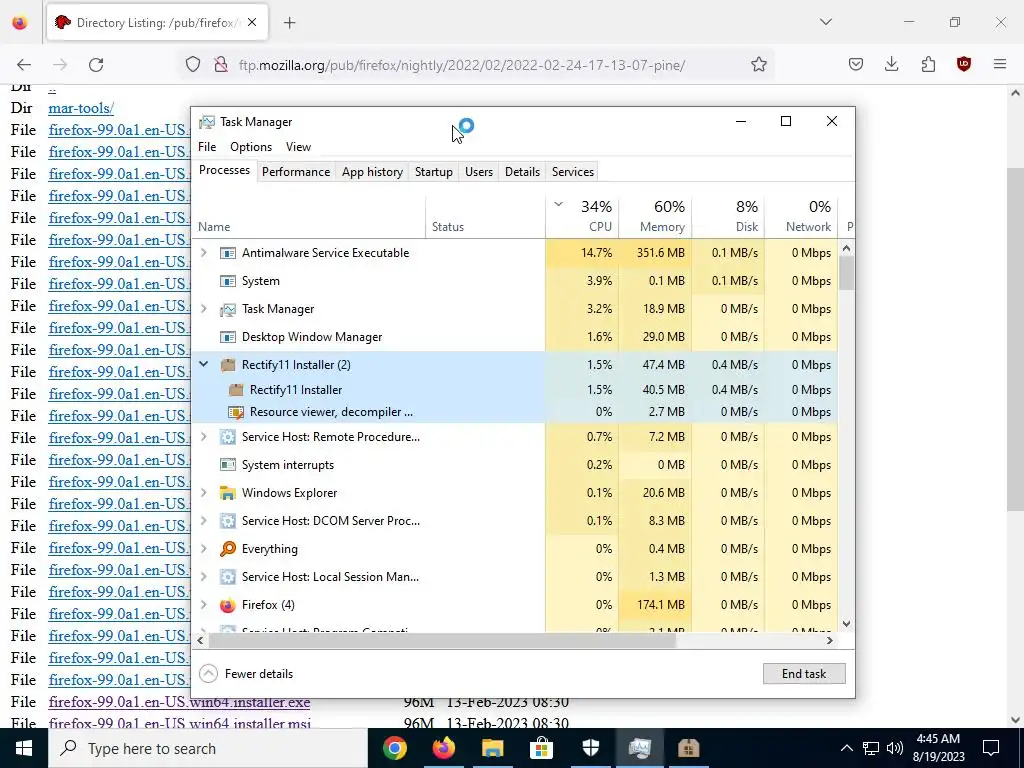This screenshot has width=1024, height=768.
Task: Open Microsoft Store from the taskbar
Action: click(541, 748)
